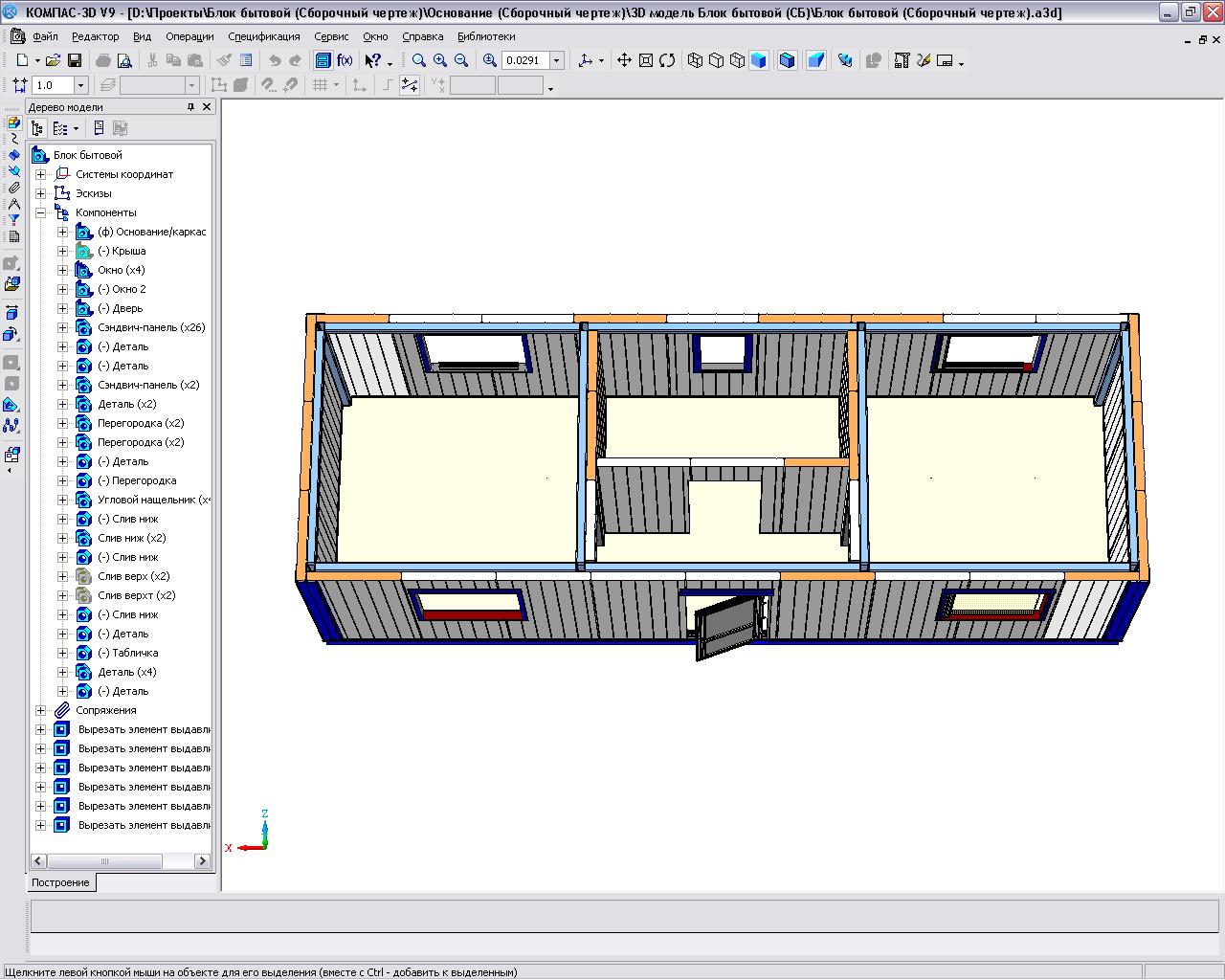Open the Операции menu

[x=189, y=36]
